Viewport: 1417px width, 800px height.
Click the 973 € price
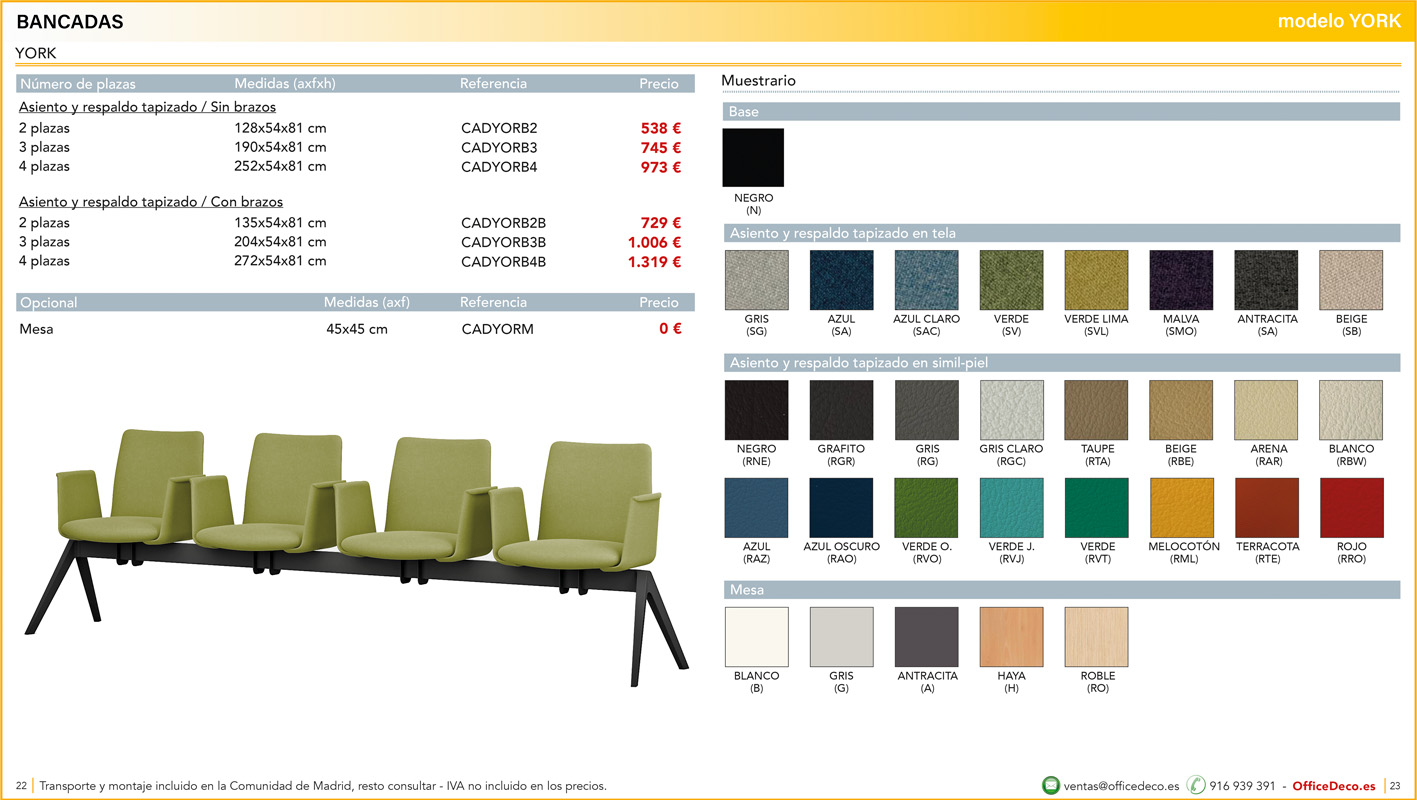point(661,166)
